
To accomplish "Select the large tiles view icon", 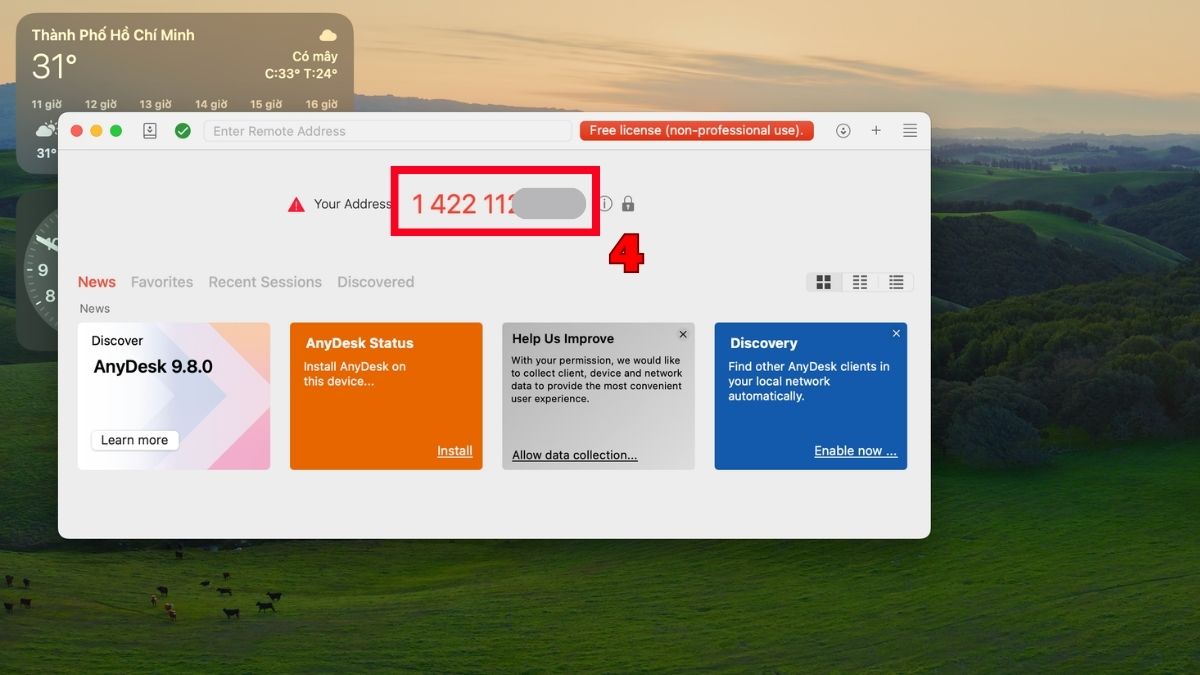I will click(x=824, y=283).
